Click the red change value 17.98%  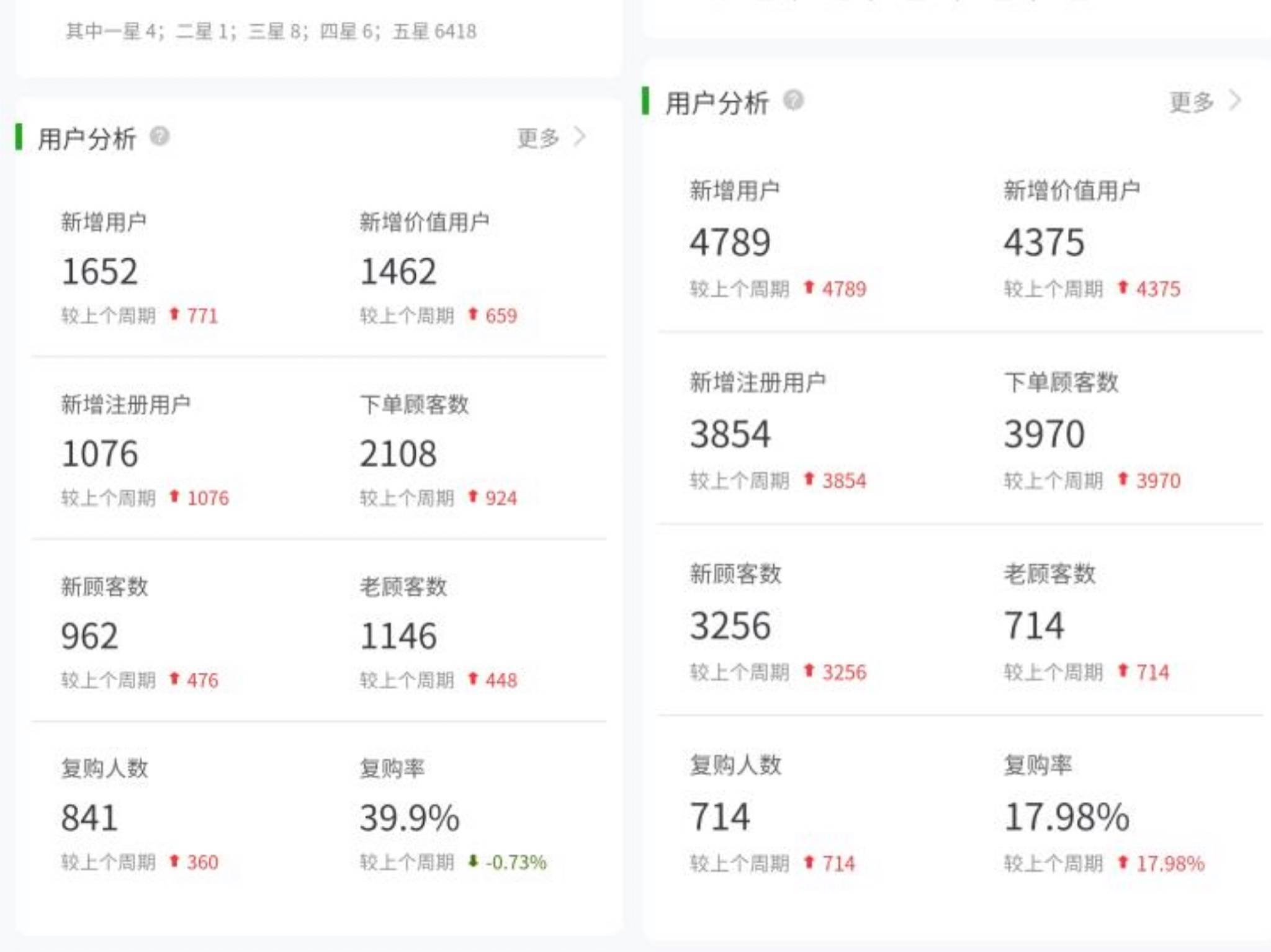[x=1170, y=863]
